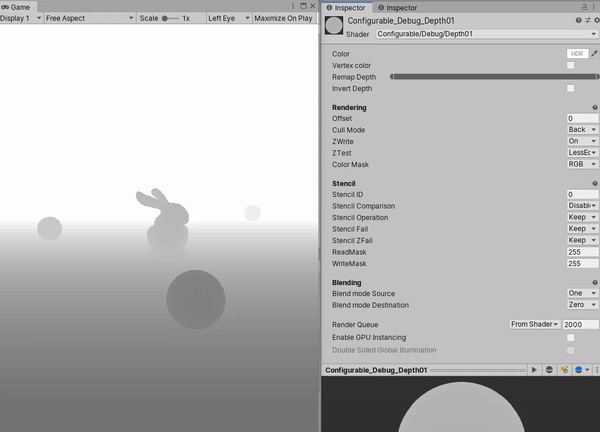Select the second Inspector tab
600x432 pixels.
pos(398,8)
